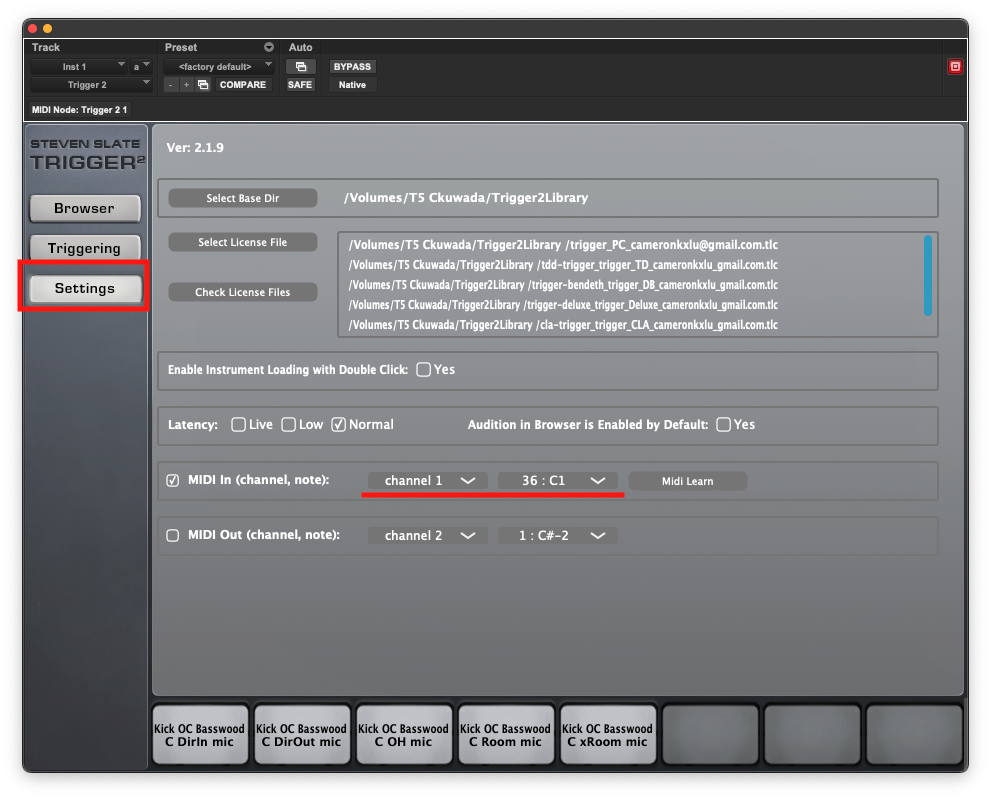Select the Kick OC Basswood C xRoom mic slot
Viewport: 991px width, 799px height.
point(607,735)
